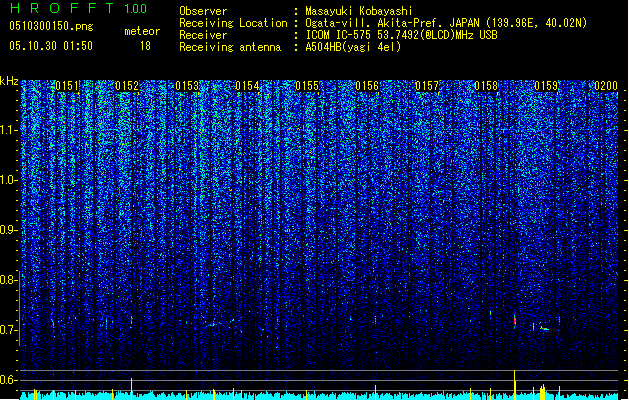This screenshot has width=629, height=400.
Task: Click the 0155 time marker
Action: tap(307, 86)
